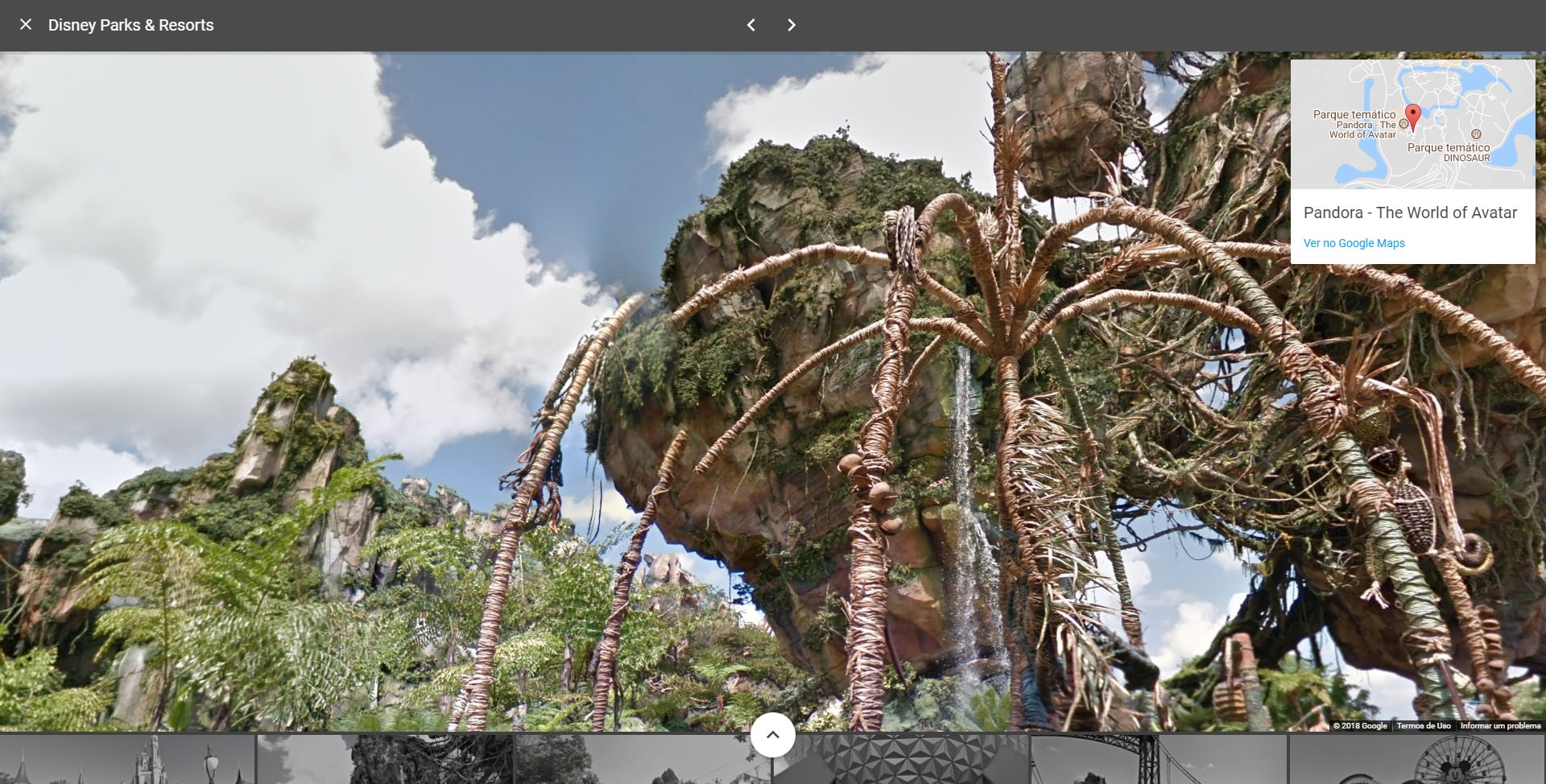Click the DINOSAUR attraction marker icon on the map

tap(1476, 134)
